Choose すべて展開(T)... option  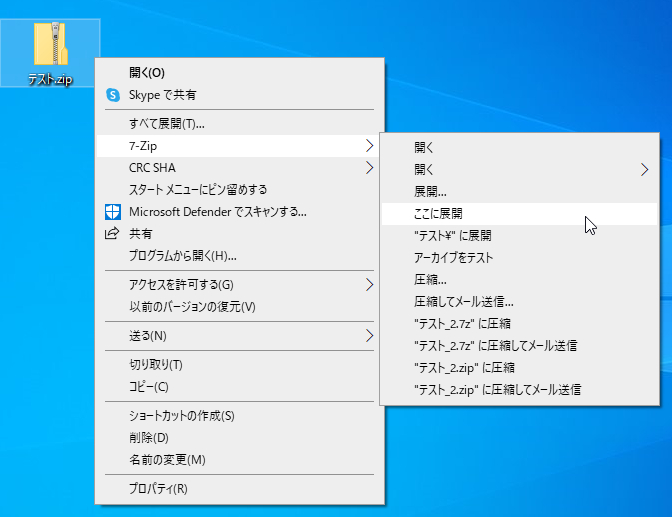[x=240, y=124]
